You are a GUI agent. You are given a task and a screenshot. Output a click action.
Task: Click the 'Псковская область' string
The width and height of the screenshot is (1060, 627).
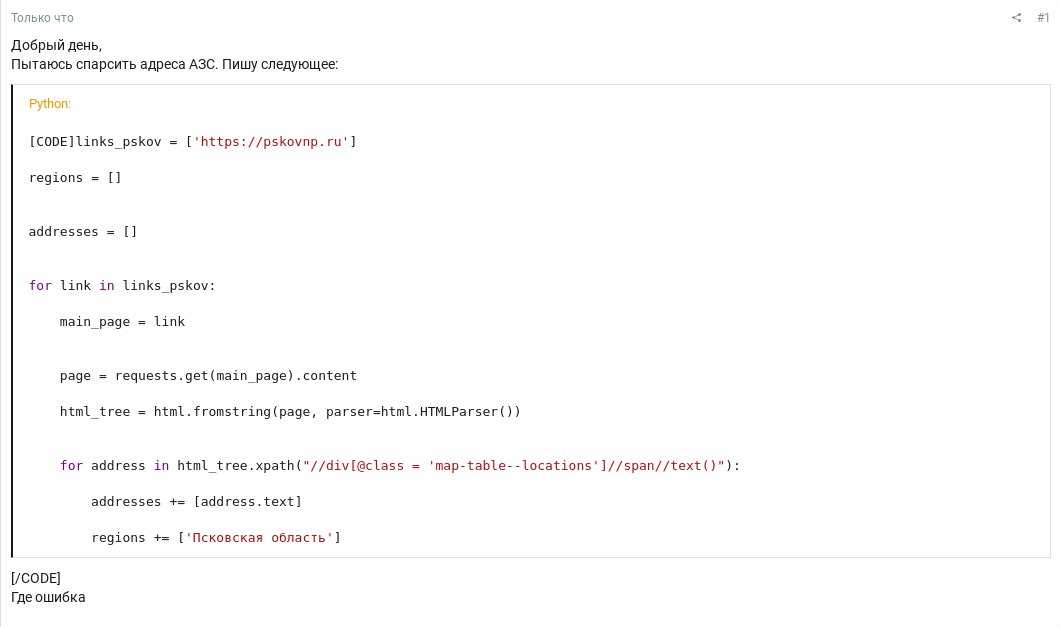pos(259,538)
